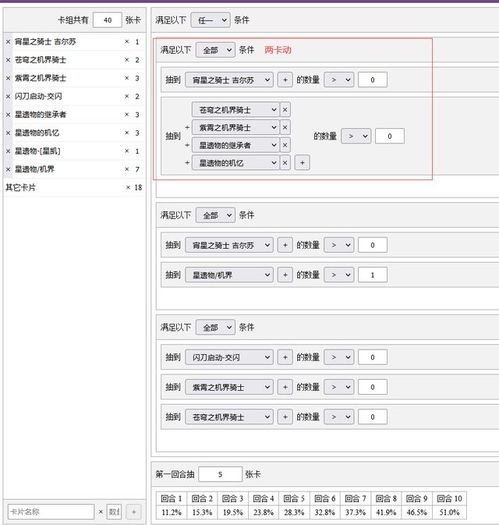The height and width of the screenshot is (525, 499).
Task: Click plus beside 紫宵之机界骑士 in the last group
Action: click(x=285, y=387)
